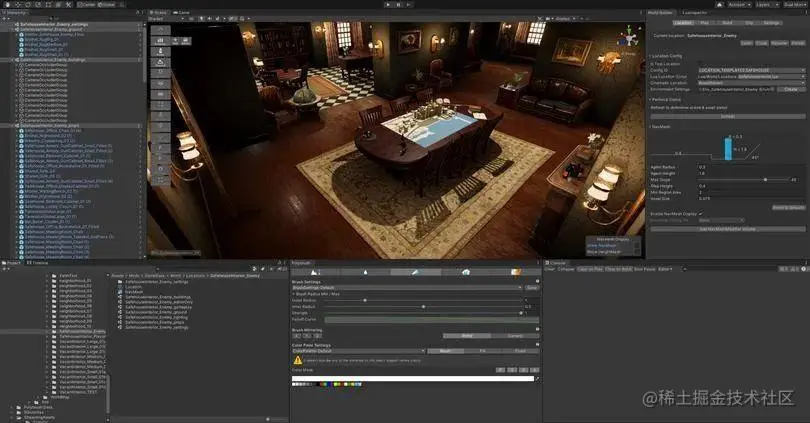Click the bar-chart tool button in scene overlay
The image size is (810, 423).
tap(160, 40)
